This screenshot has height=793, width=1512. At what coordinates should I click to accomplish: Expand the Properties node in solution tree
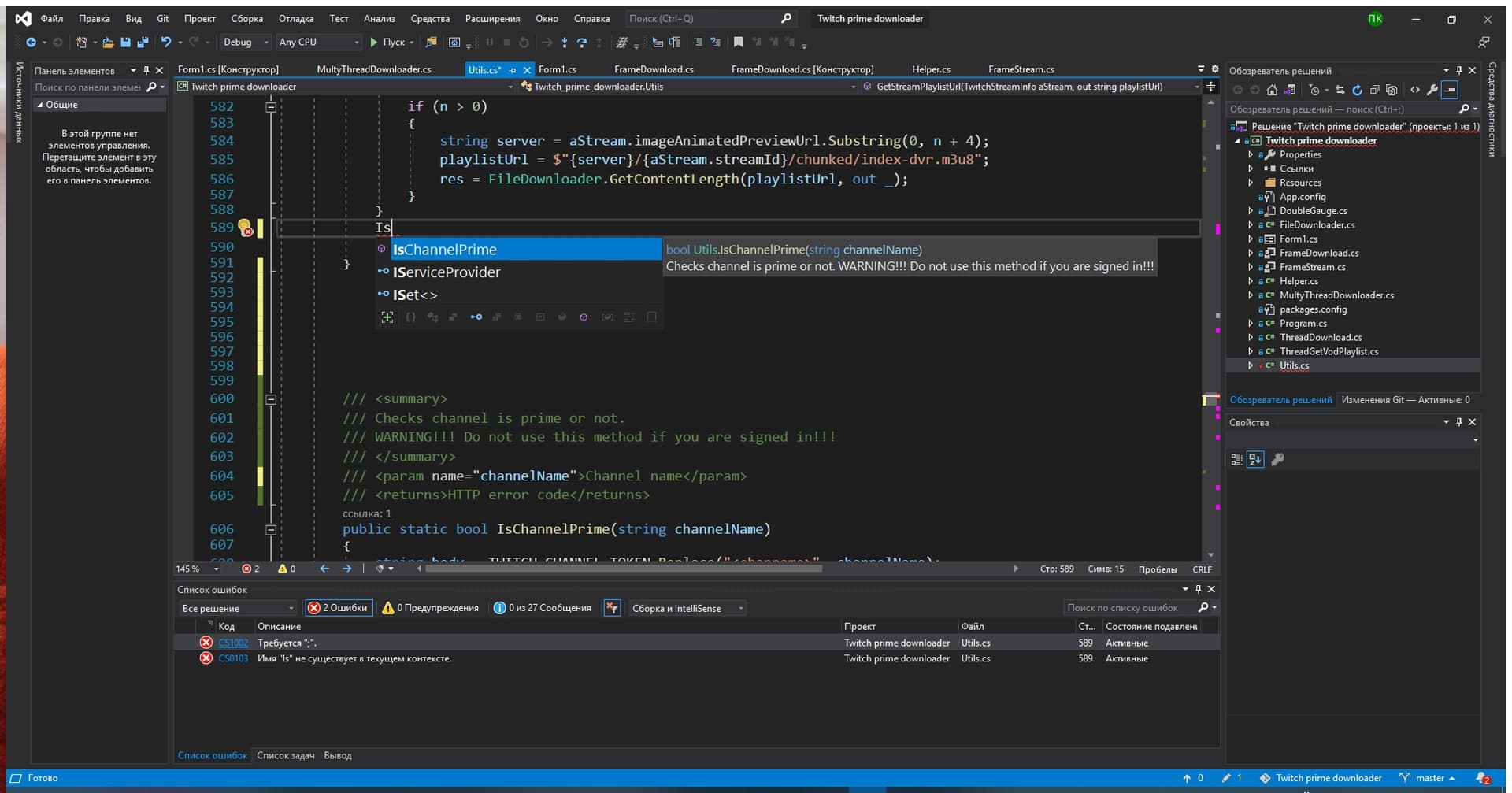[1250, 155]
